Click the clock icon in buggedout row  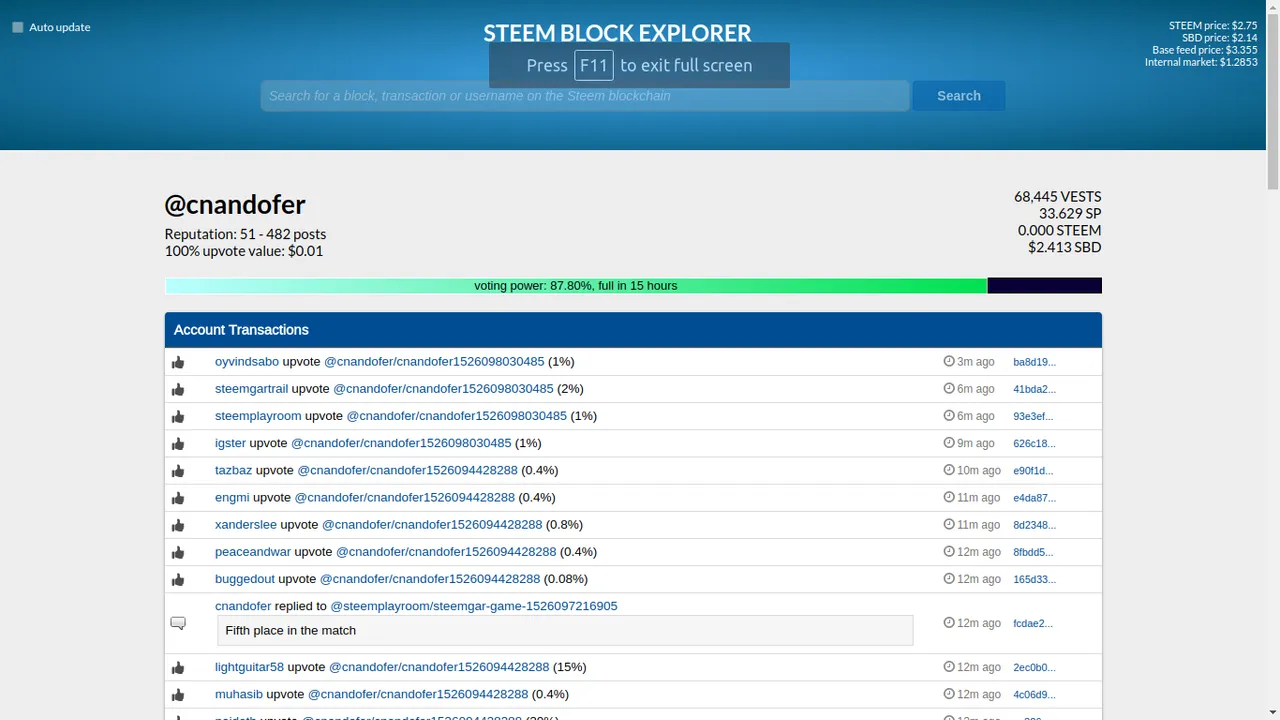coord(949,578)
